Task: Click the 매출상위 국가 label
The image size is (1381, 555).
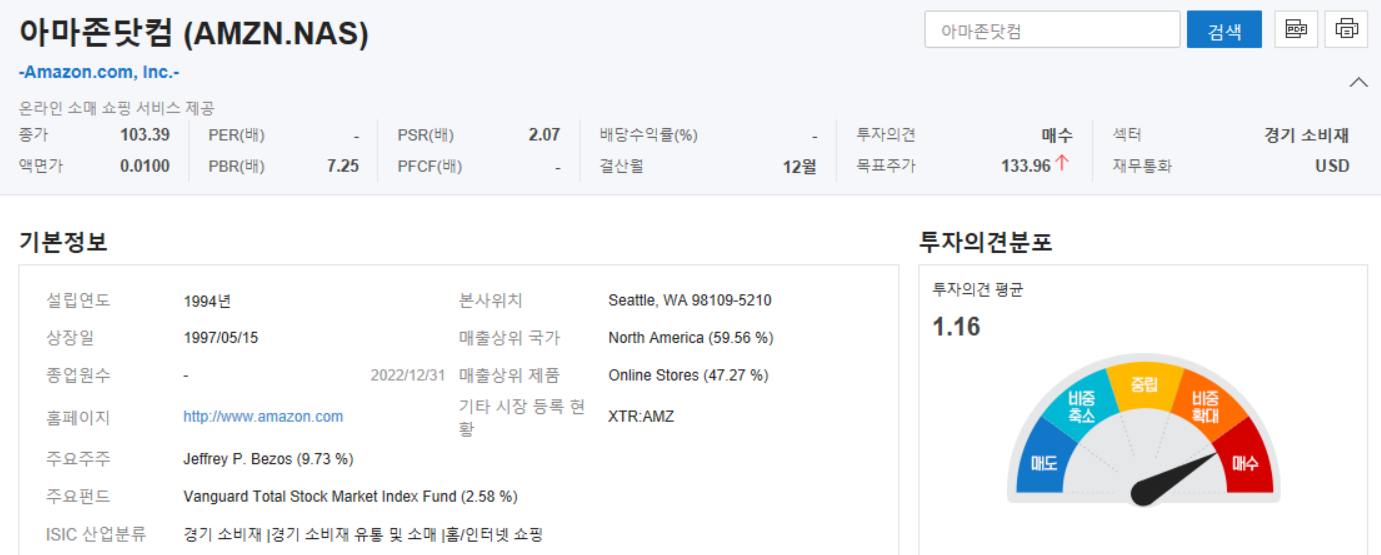Action: pos(509,338)
